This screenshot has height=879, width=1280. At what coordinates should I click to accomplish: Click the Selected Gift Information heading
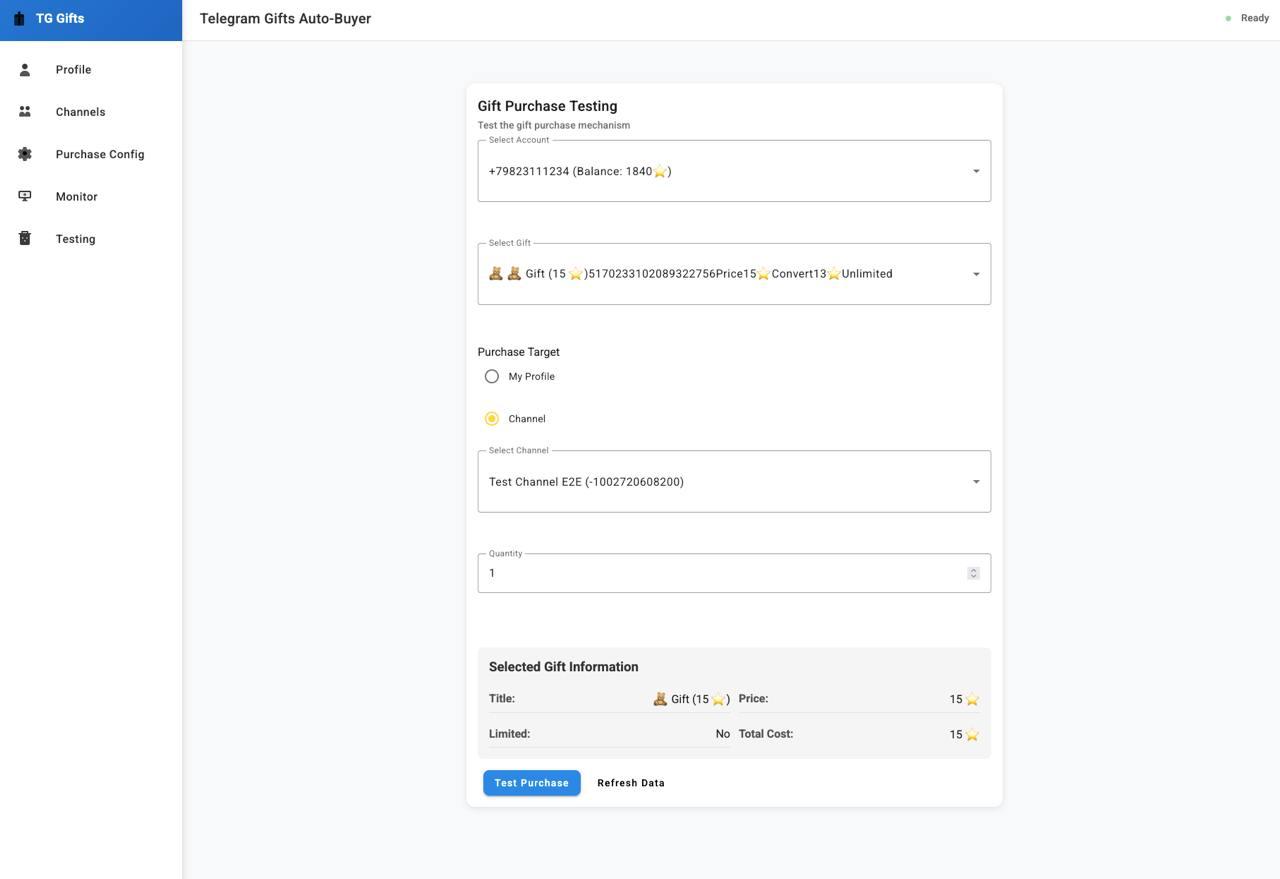(563, 667)
